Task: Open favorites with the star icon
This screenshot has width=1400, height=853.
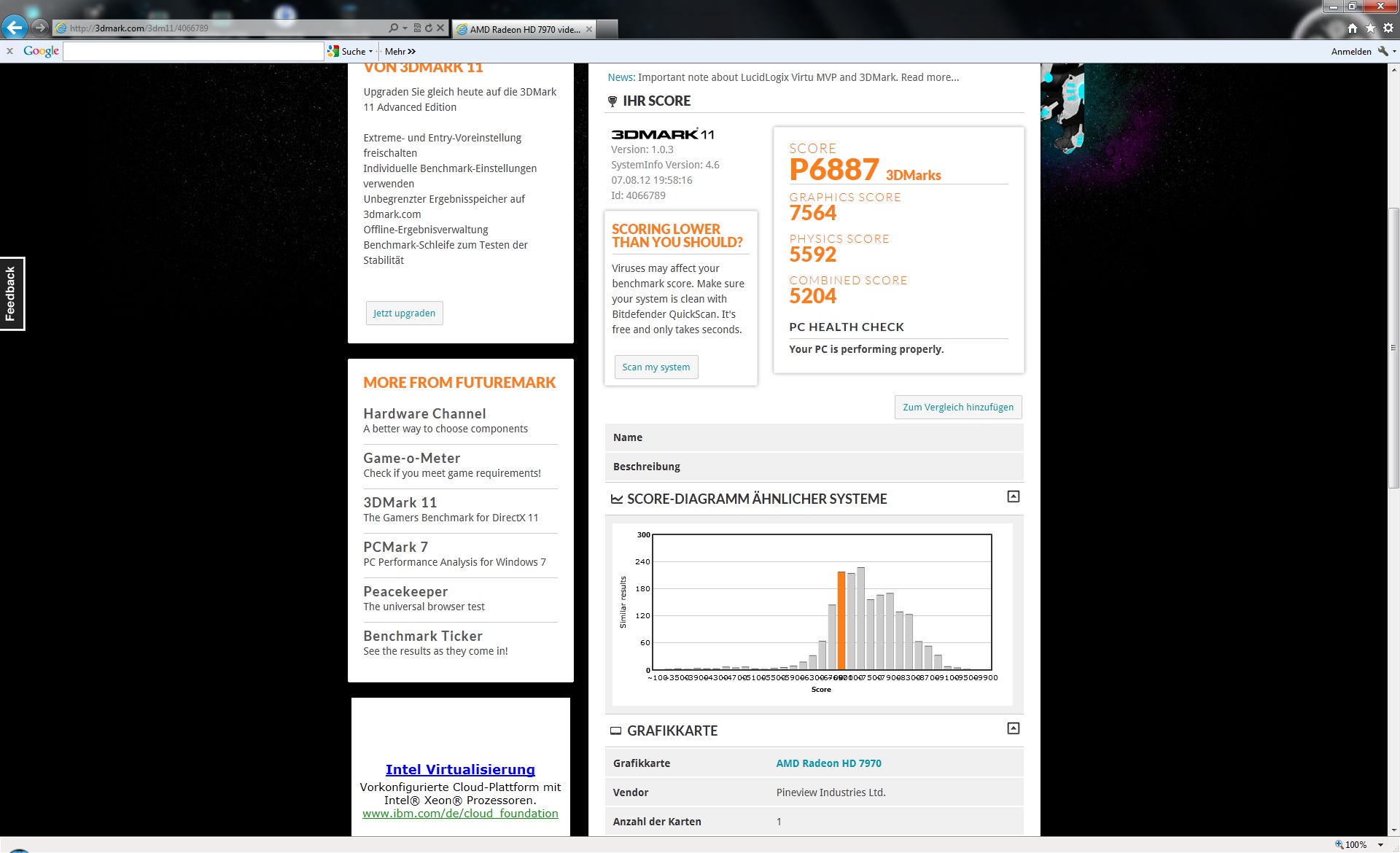Action: pos(1370,28)
